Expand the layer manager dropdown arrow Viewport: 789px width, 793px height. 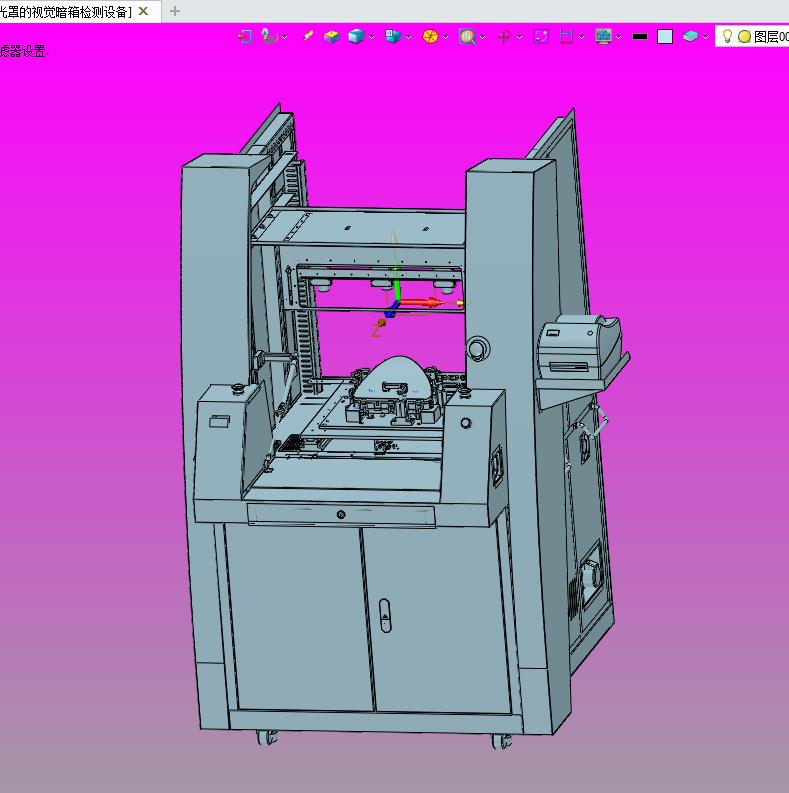tap(706, 37)
